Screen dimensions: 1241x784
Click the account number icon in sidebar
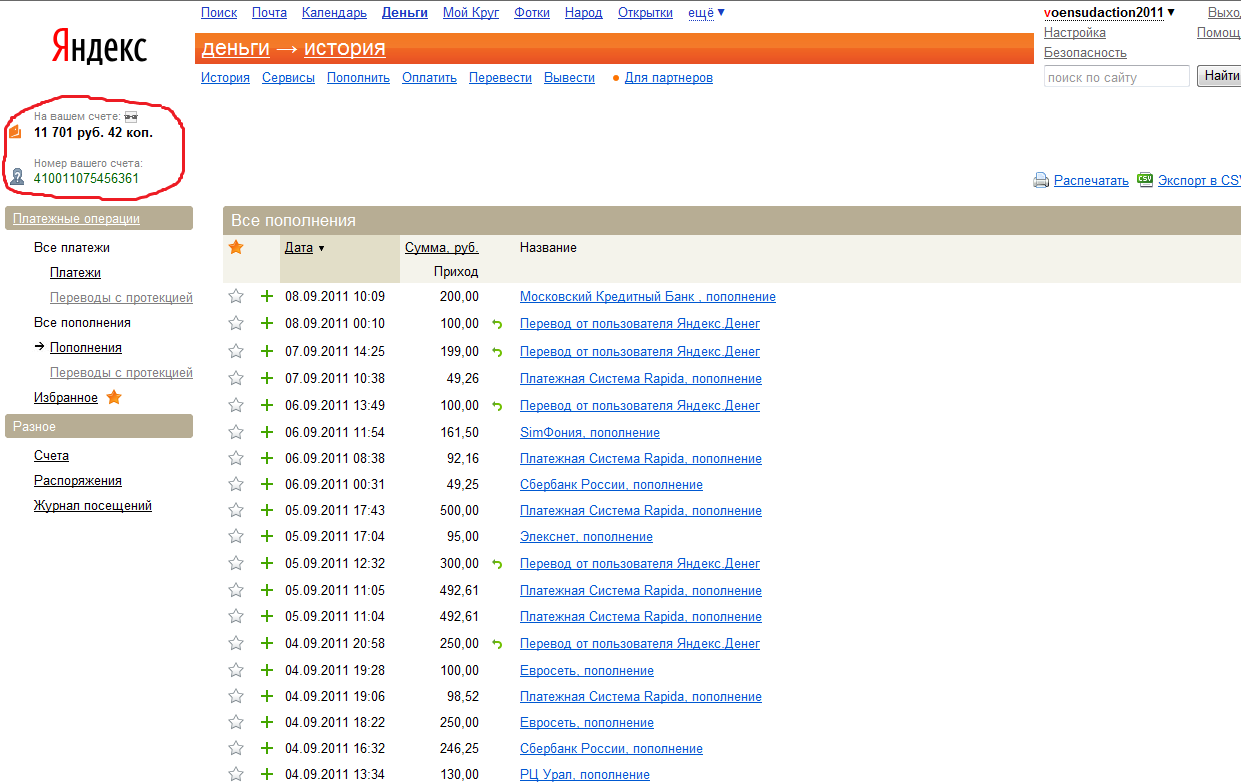(17, 177)
